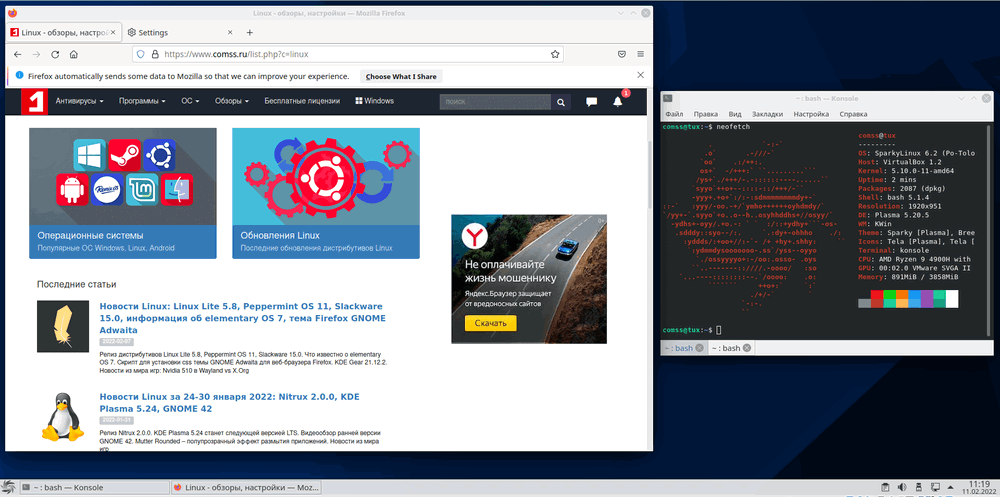Screen dimensions: 1000x497
Task: View site security padlock details
Action: 154,54
